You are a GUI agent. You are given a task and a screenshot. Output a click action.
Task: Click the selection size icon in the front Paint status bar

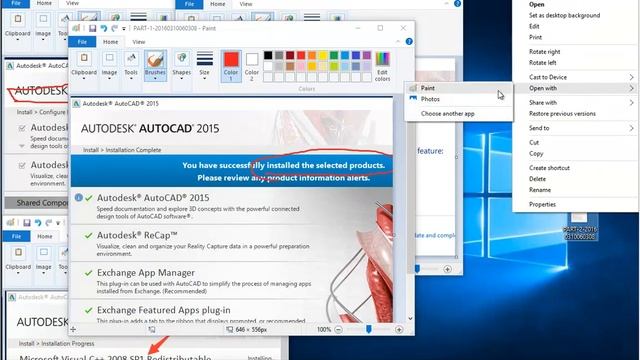click(x=152, y=329)
